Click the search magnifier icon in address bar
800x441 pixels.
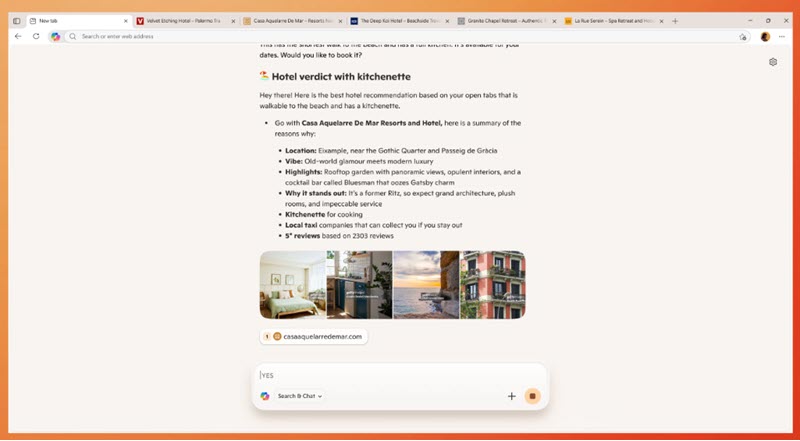[x=73, y=36]
